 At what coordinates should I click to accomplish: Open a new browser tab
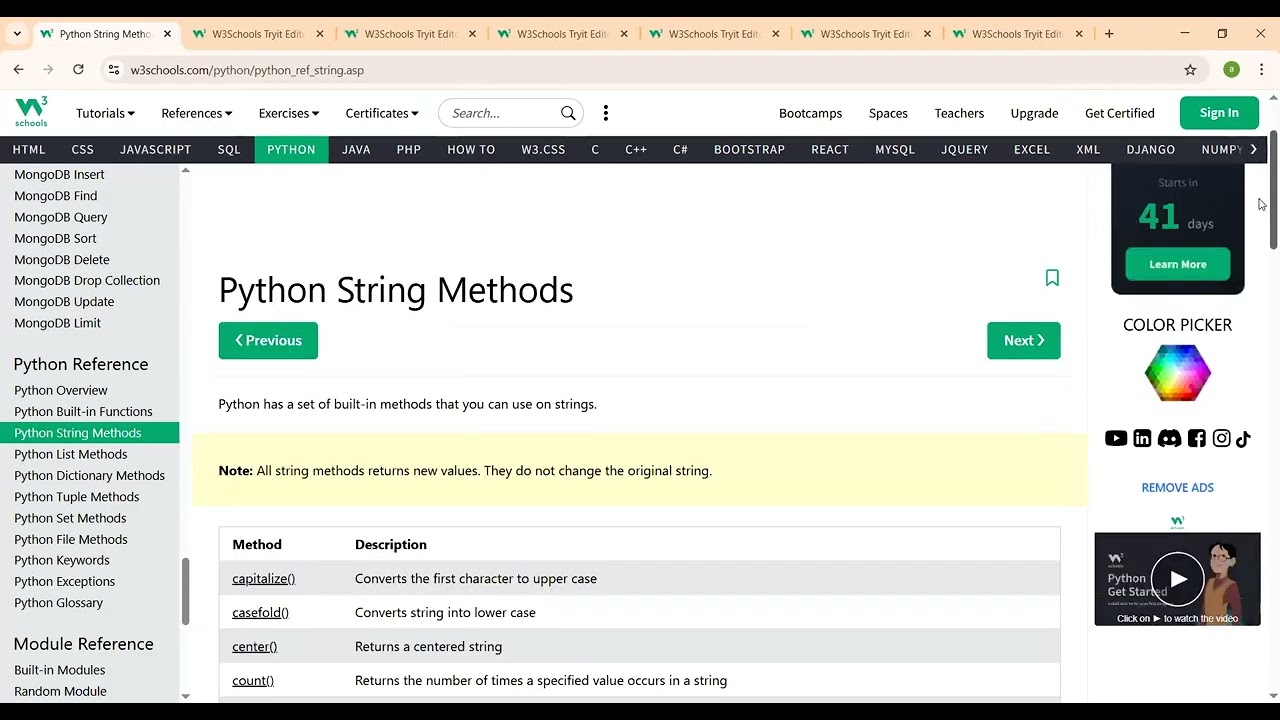1109,34
